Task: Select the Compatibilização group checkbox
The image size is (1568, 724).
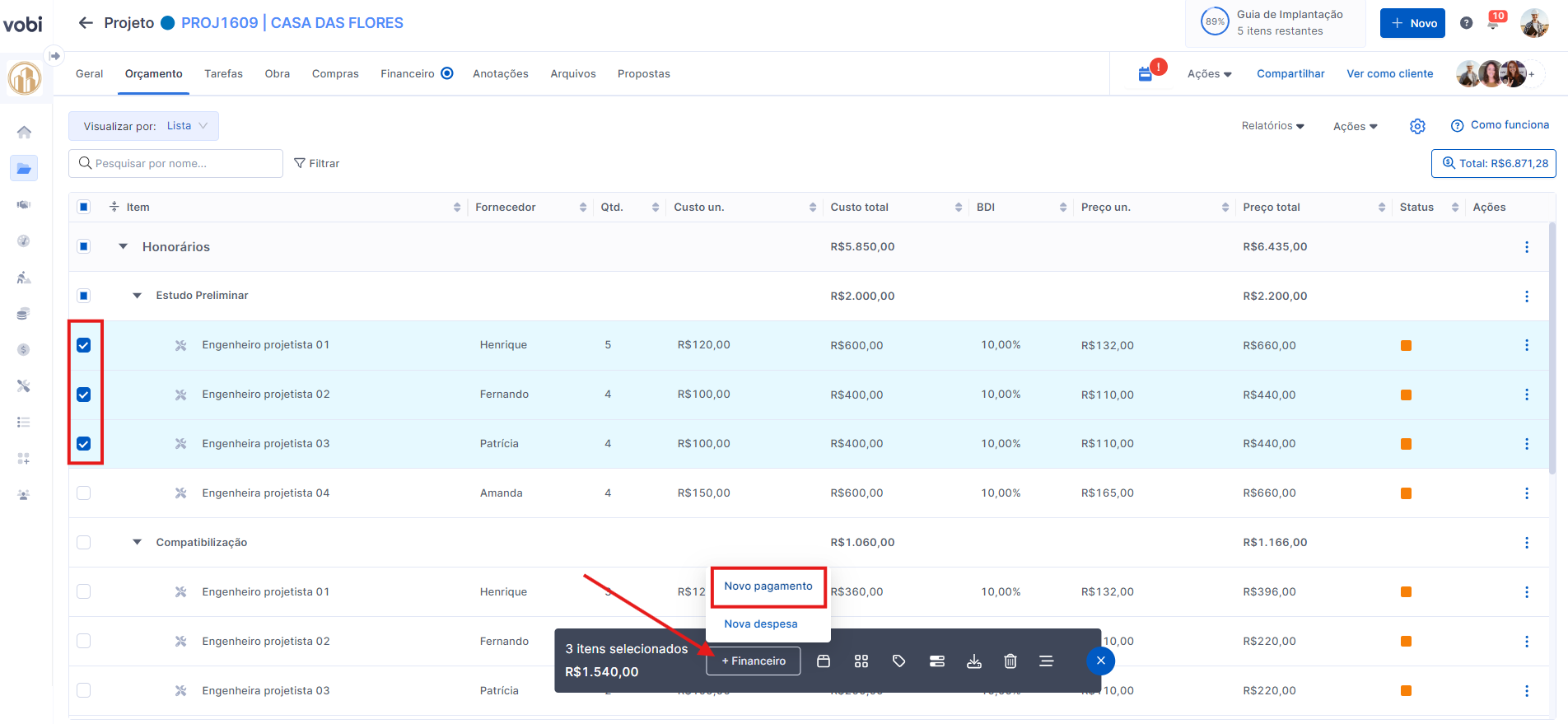Action: pyautogui.click(x=84, y=543)
